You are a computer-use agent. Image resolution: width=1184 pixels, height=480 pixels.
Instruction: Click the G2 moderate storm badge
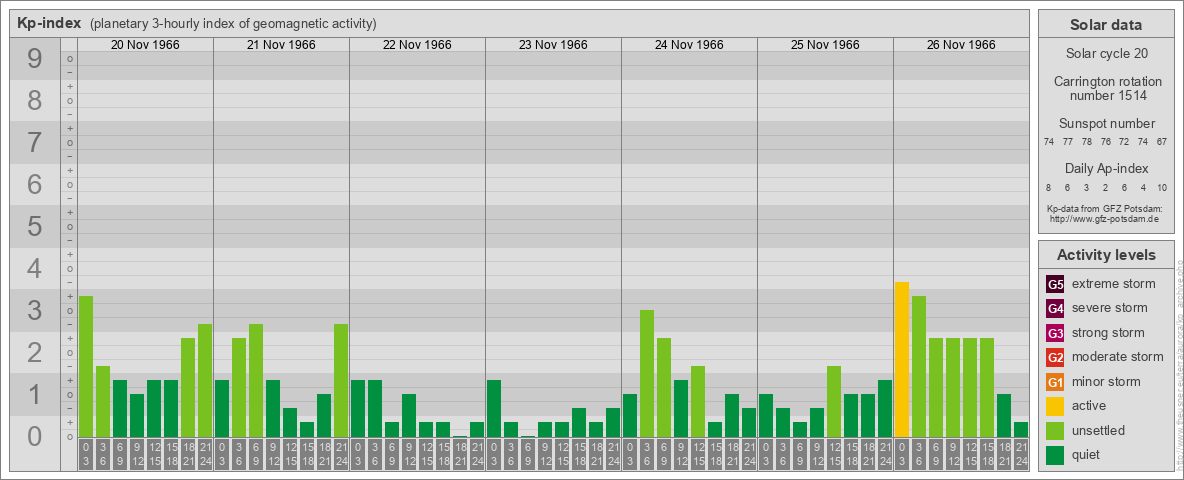click(1055, 357)
